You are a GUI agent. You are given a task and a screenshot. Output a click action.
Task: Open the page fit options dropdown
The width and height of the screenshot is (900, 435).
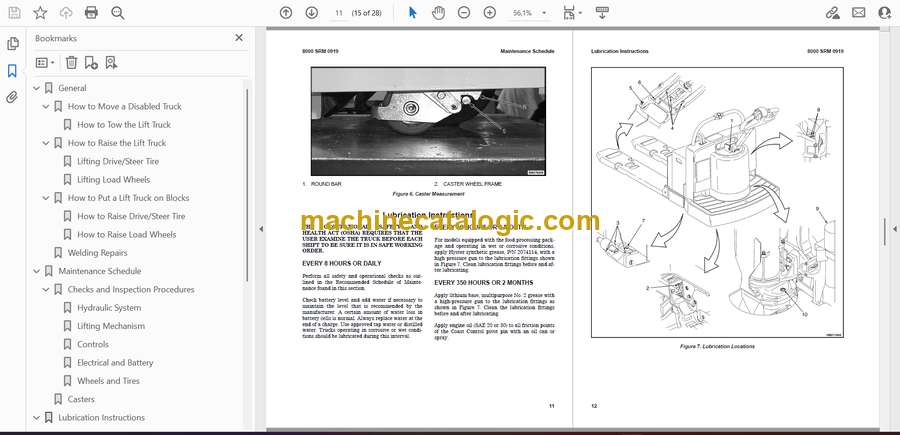pyautogui.click(x=572, y=13)
